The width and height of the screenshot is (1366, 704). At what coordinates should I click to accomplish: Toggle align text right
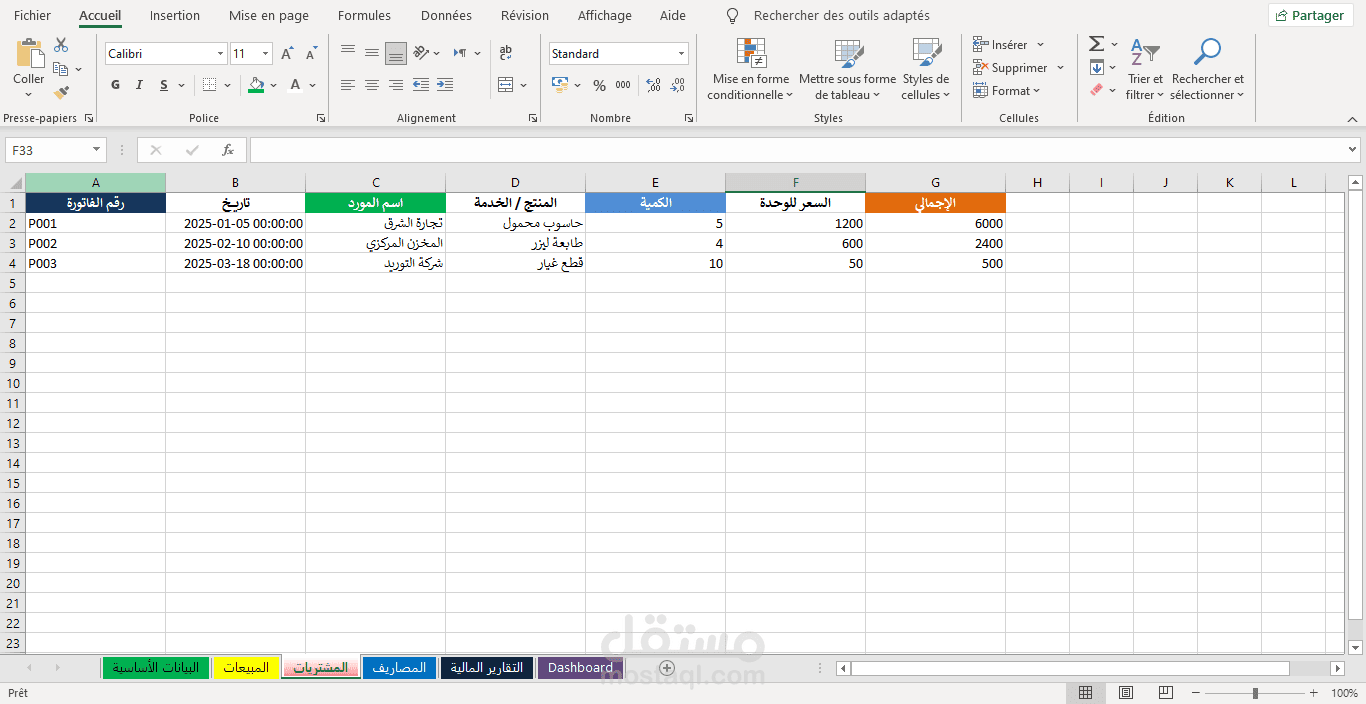[396, 85]
